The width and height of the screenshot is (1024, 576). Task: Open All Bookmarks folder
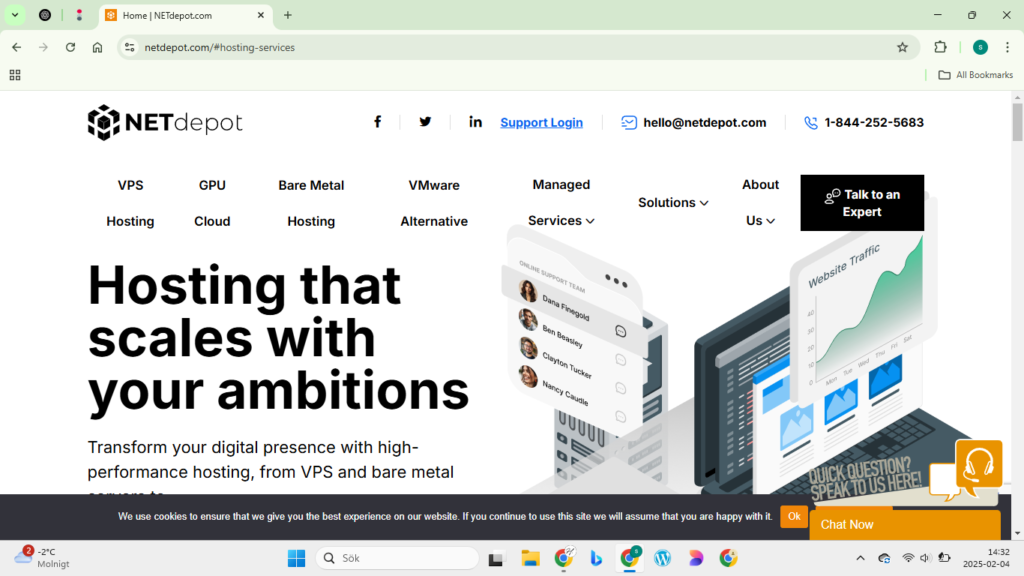[976, 75]
